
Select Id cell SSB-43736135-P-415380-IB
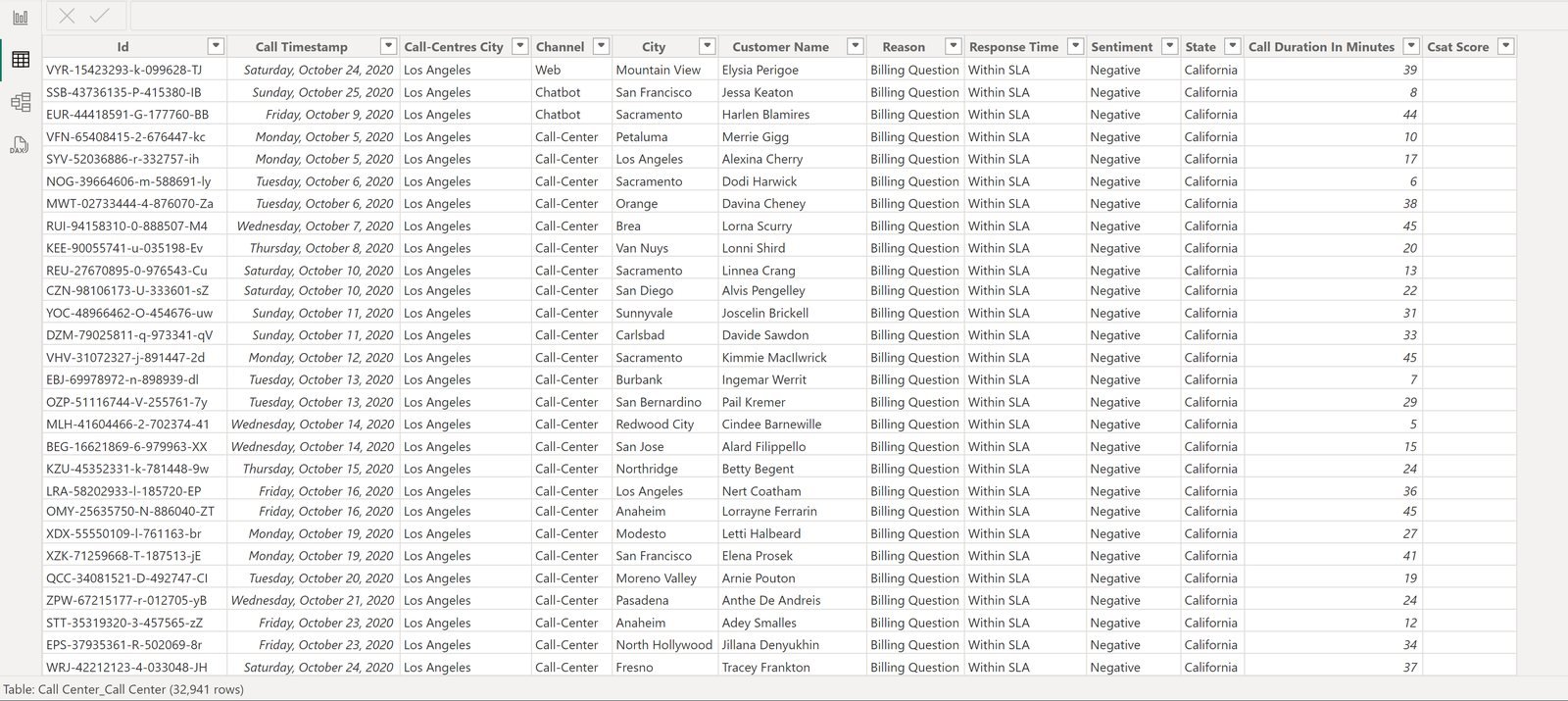tap(123, 92)
